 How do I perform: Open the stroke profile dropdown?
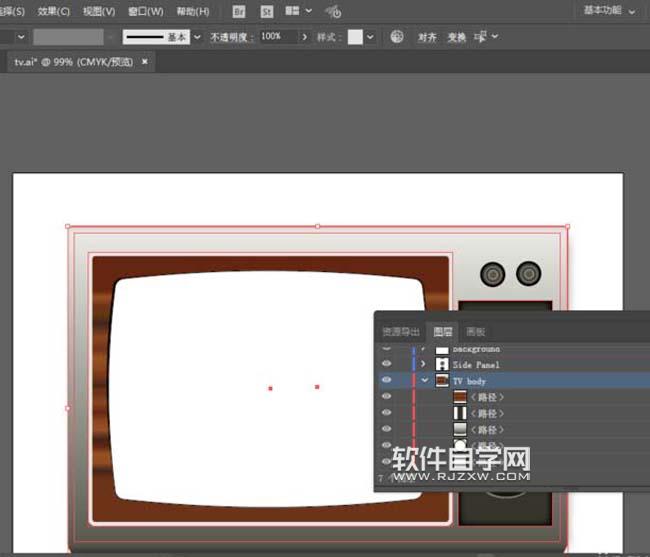pos(197,37)
